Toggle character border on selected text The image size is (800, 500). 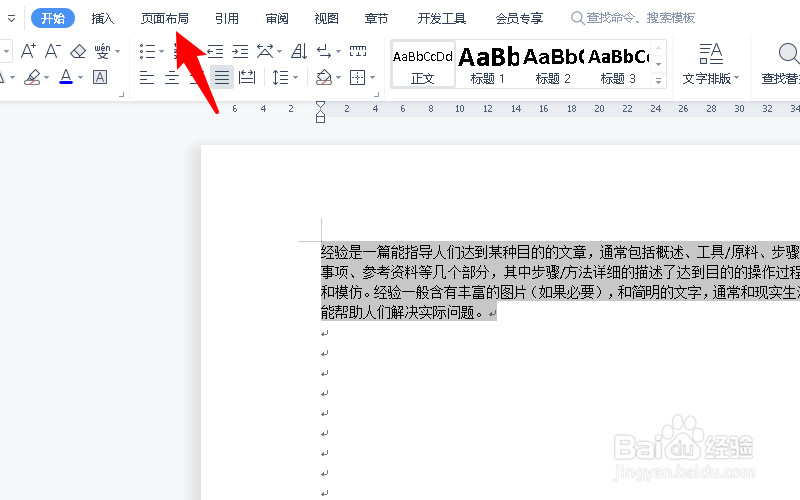[100, 78]
